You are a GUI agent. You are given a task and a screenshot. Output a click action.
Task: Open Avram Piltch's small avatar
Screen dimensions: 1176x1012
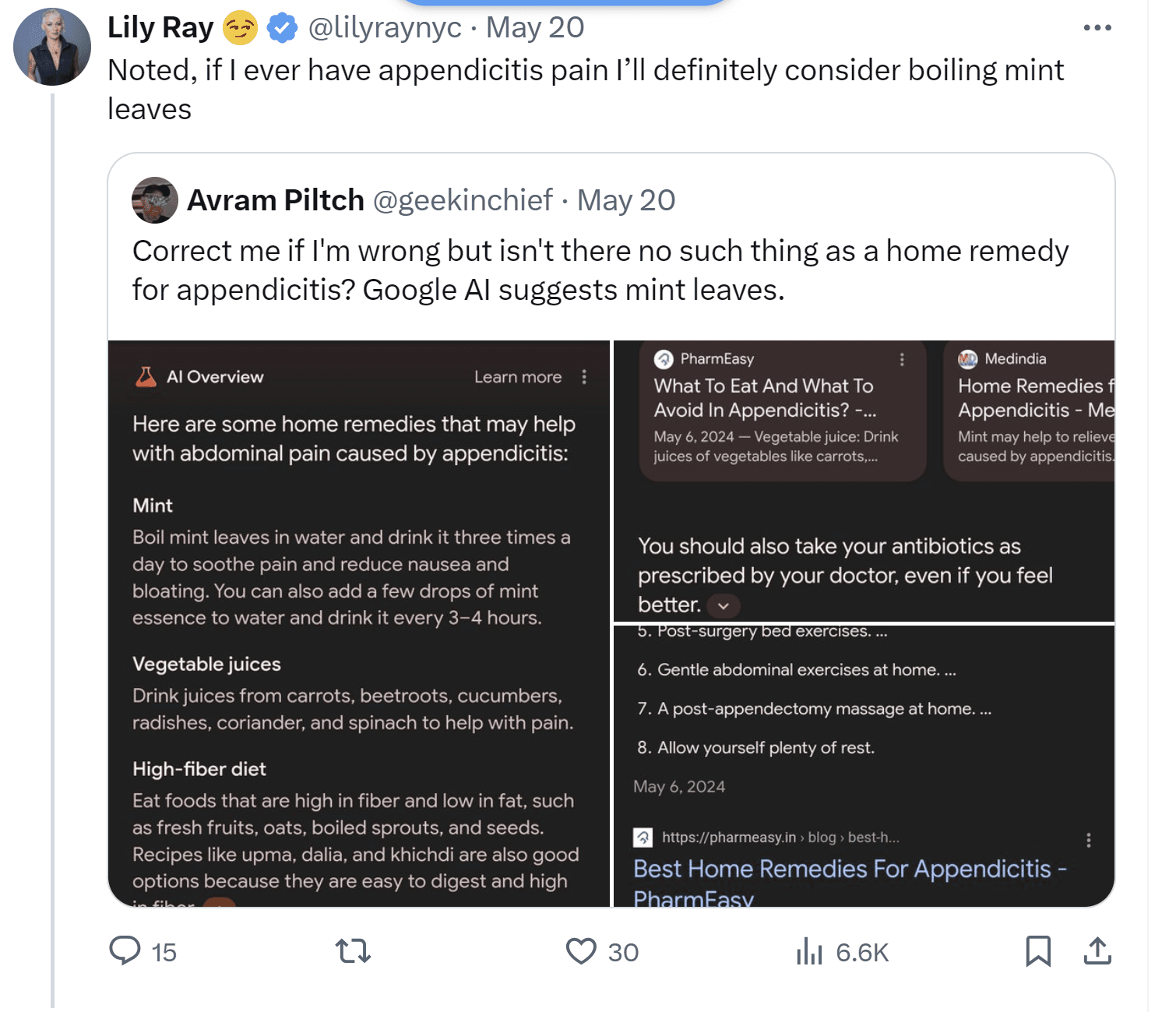[155, 200]
